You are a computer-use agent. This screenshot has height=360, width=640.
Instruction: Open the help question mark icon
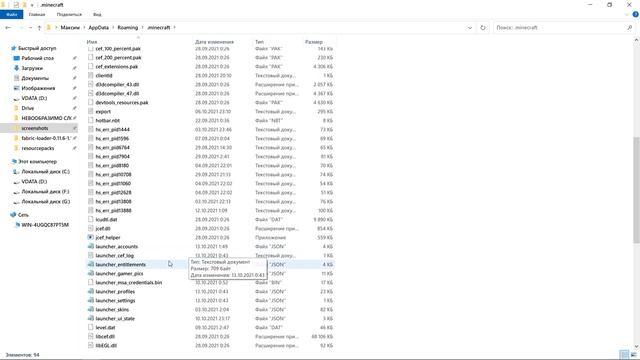tap(636, 14)
